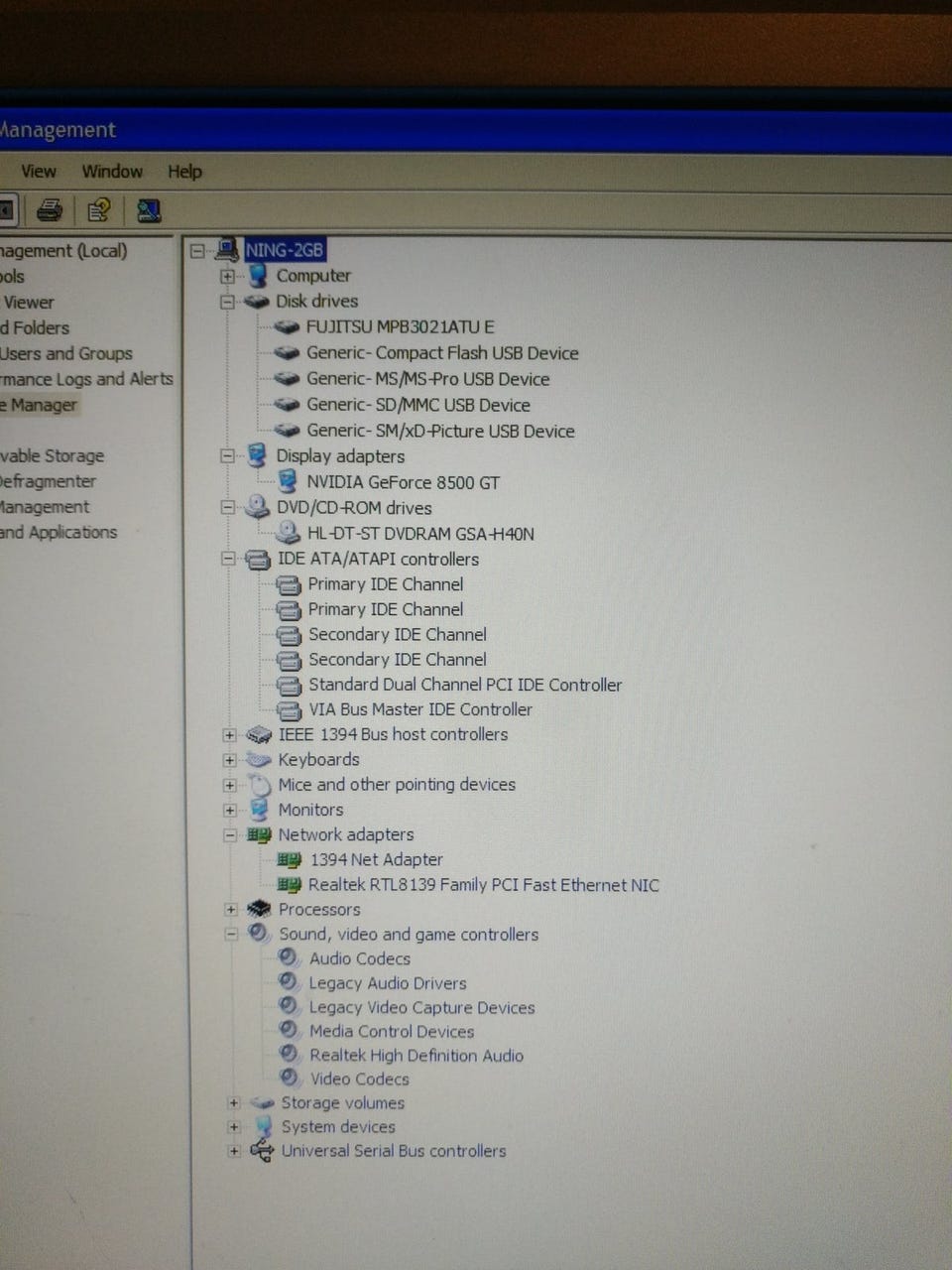Select Users and Groups in left tree
952x1270 pixels.
point(66,353)
